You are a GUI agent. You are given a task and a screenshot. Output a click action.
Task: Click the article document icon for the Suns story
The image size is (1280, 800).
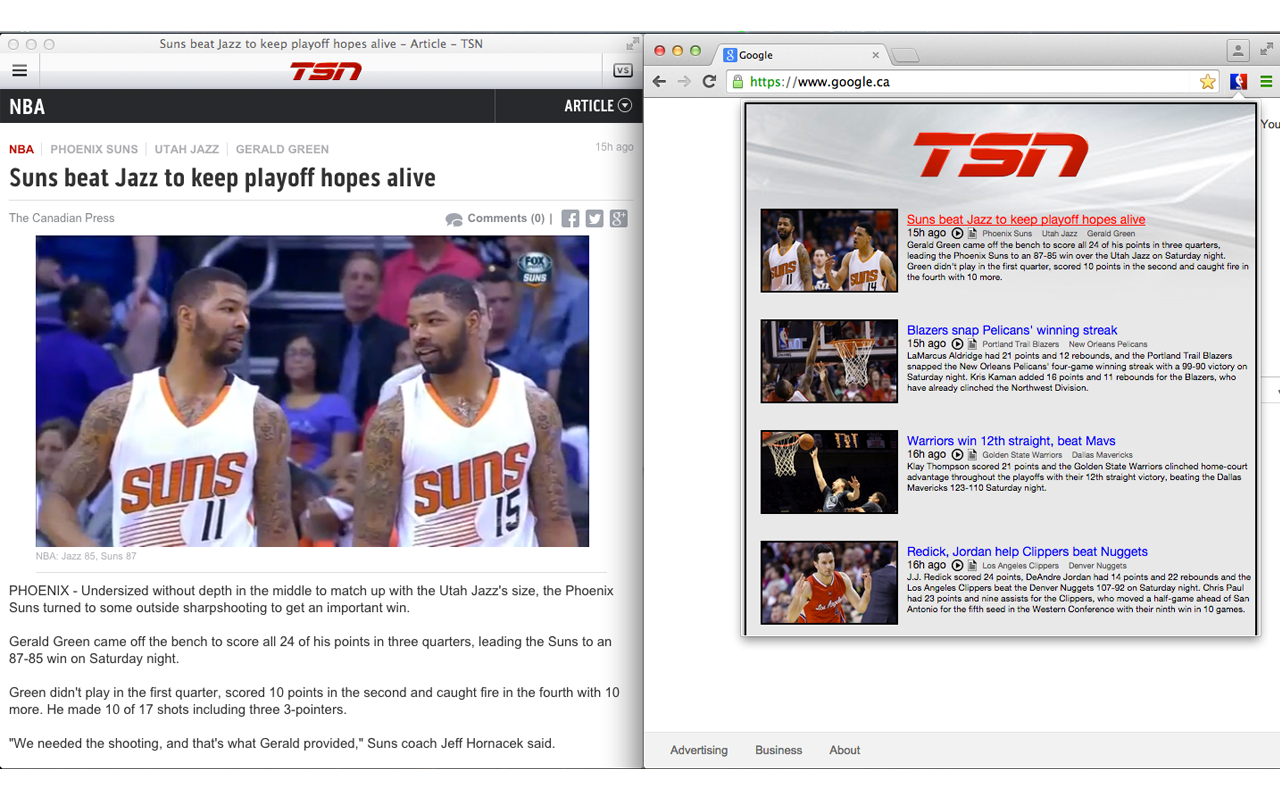tap(972, 233)
